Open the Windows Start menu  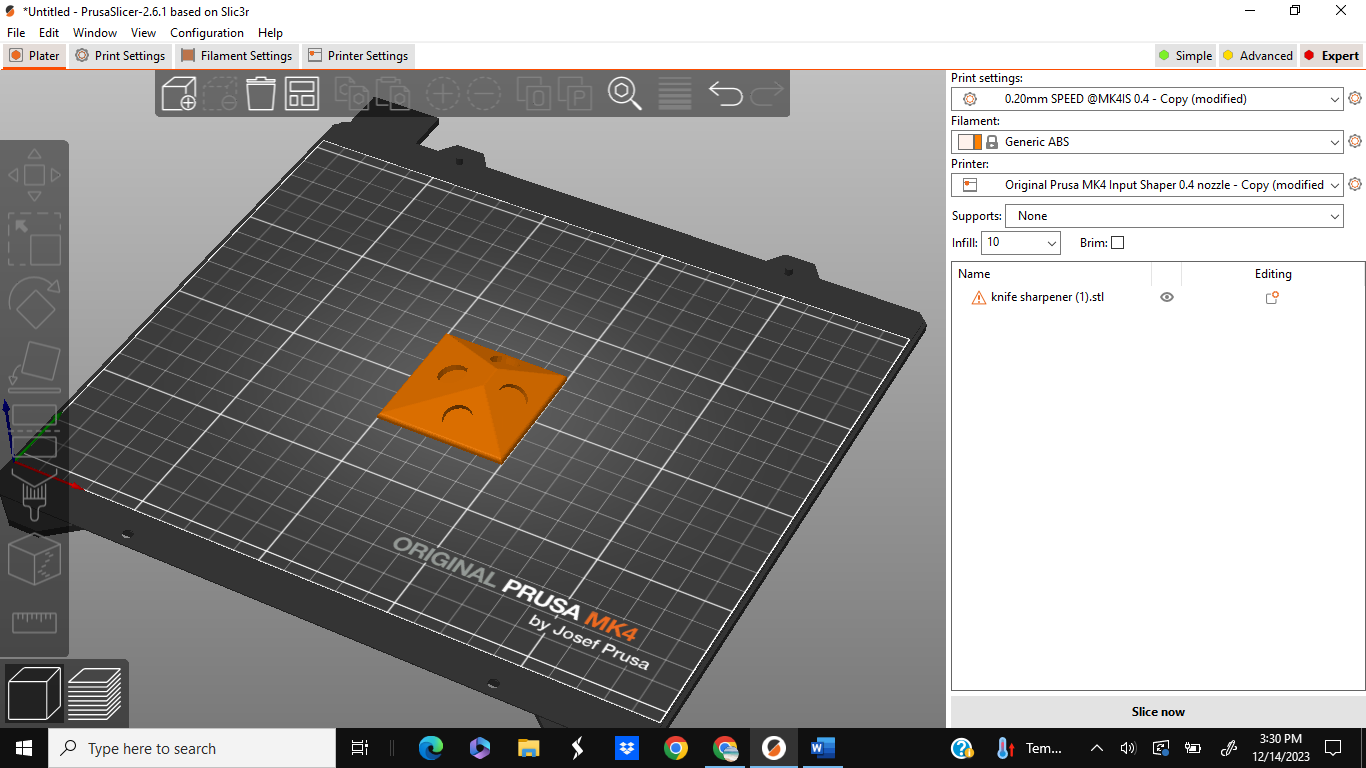pyautogui.click(x=24, y=748)
